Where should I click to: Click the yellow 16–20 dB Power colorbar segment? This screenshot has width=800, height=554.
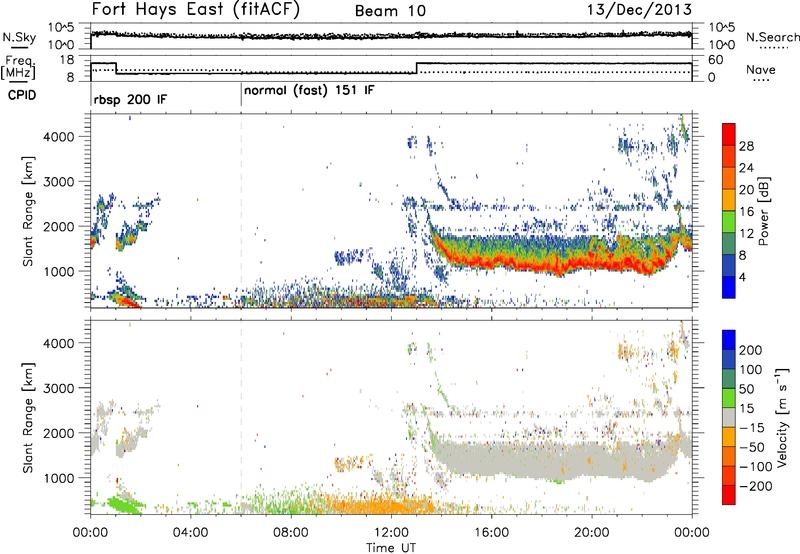tap(729, 200)
